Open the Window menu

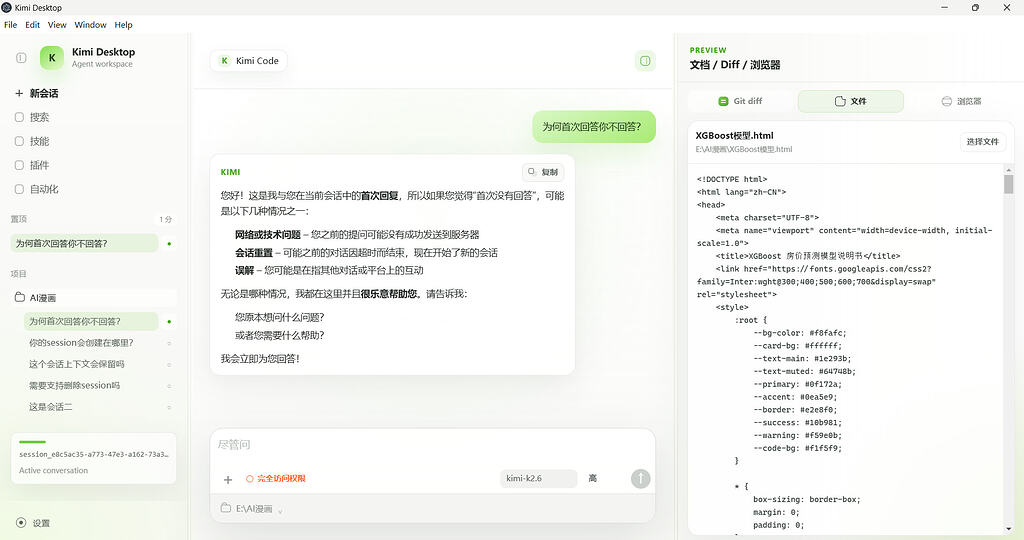click(90, 25)
